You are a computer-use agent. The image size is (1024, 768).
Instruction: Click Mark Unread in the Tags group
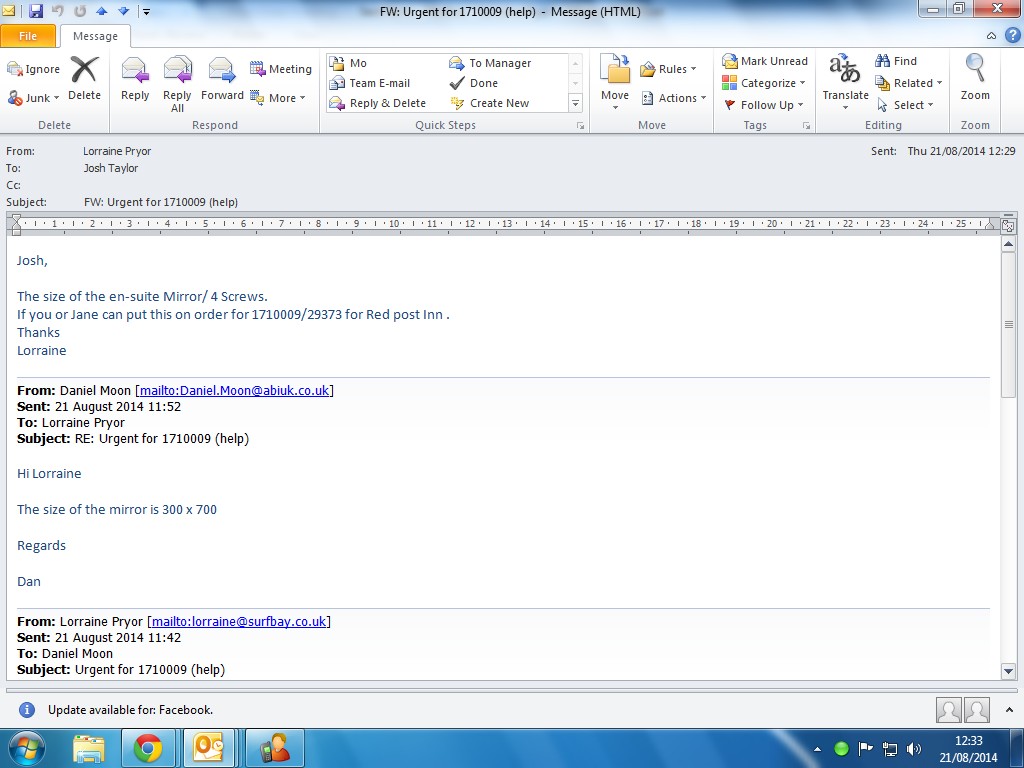pyautogui.click(x=765, y=61)
